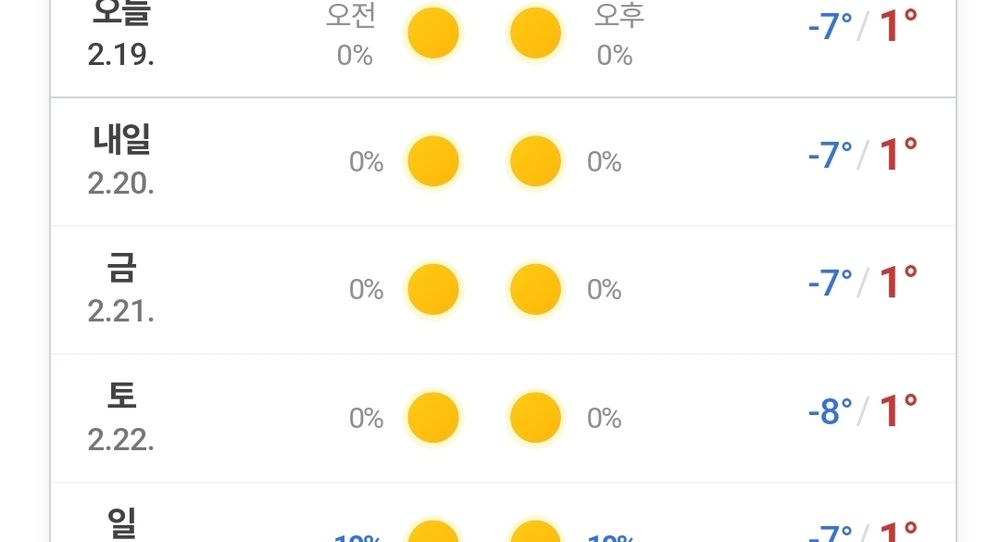Image resolution: width=1000 pixels, height=542 pixels.
Task: Click Saturday's afternoon 0% rain chance
Action: tap(604, 418)
